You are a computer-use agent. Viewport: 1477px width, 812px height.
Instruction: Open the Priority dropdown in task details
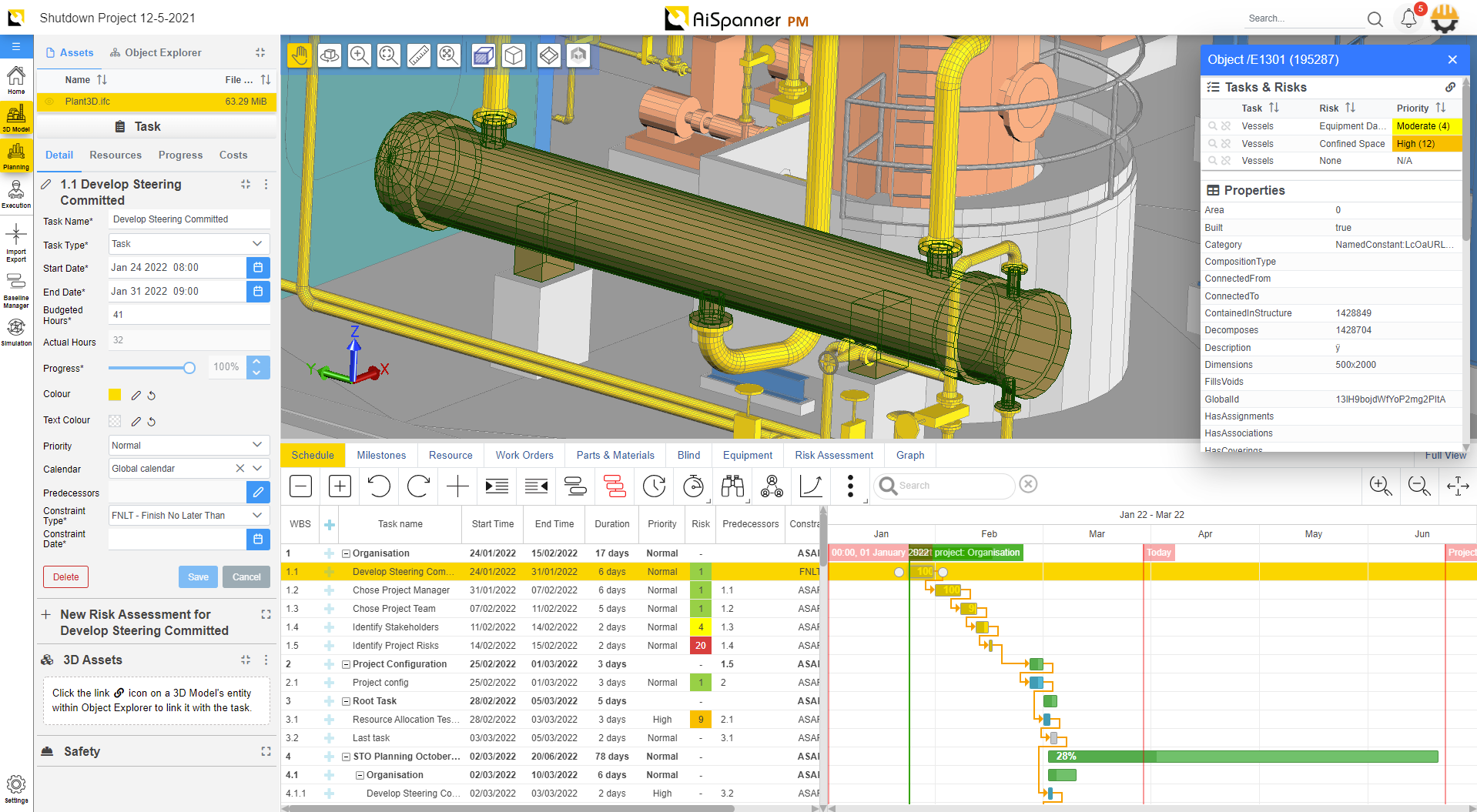click(188, 446)
